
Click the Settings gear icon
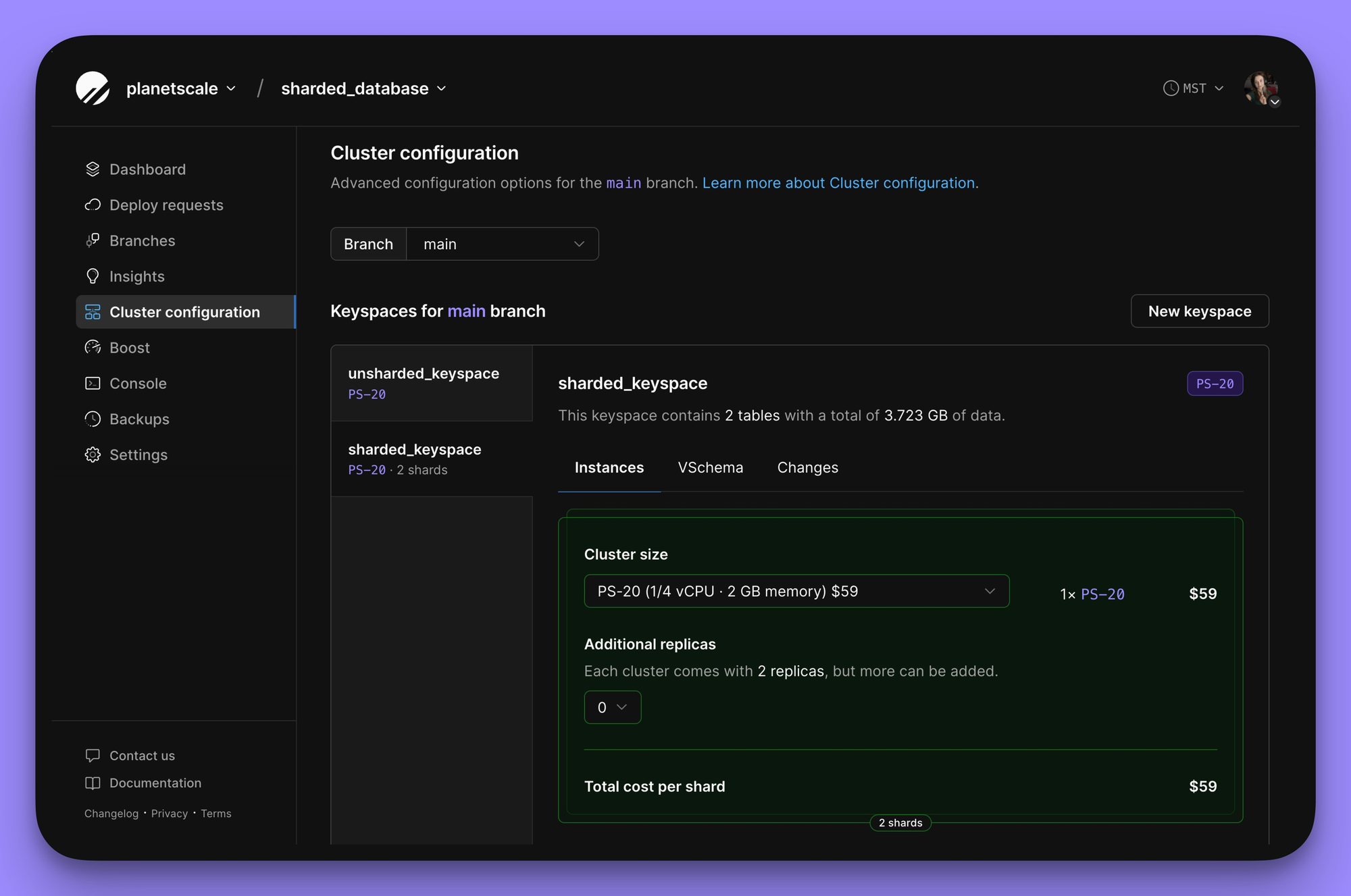pyautogui.click(x=93, y=455)
